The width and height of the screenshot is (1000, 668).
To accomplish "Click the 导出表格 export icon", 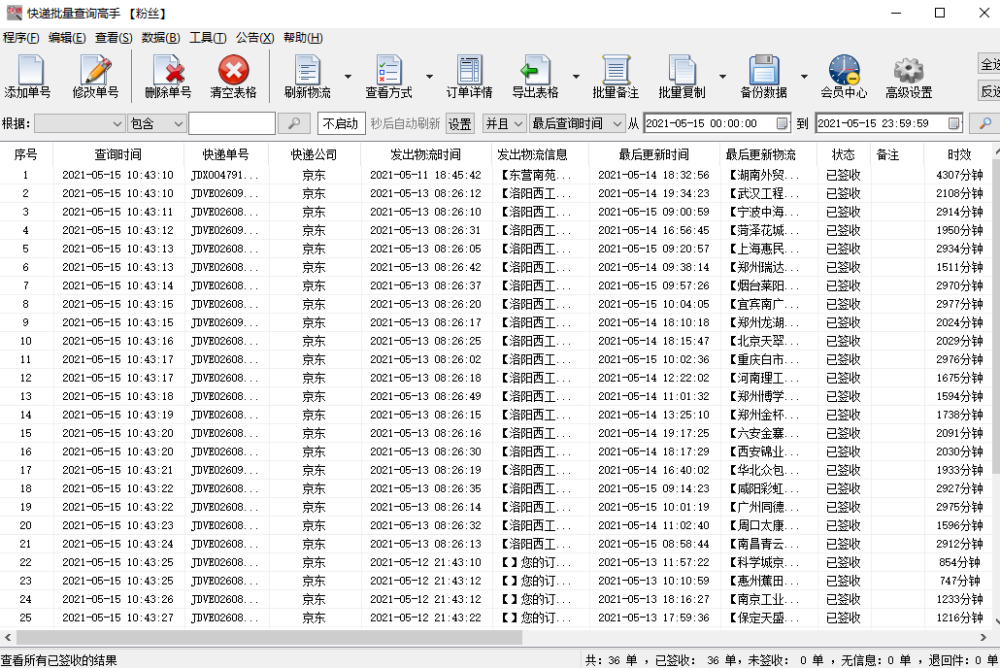I will click(536, 77).
